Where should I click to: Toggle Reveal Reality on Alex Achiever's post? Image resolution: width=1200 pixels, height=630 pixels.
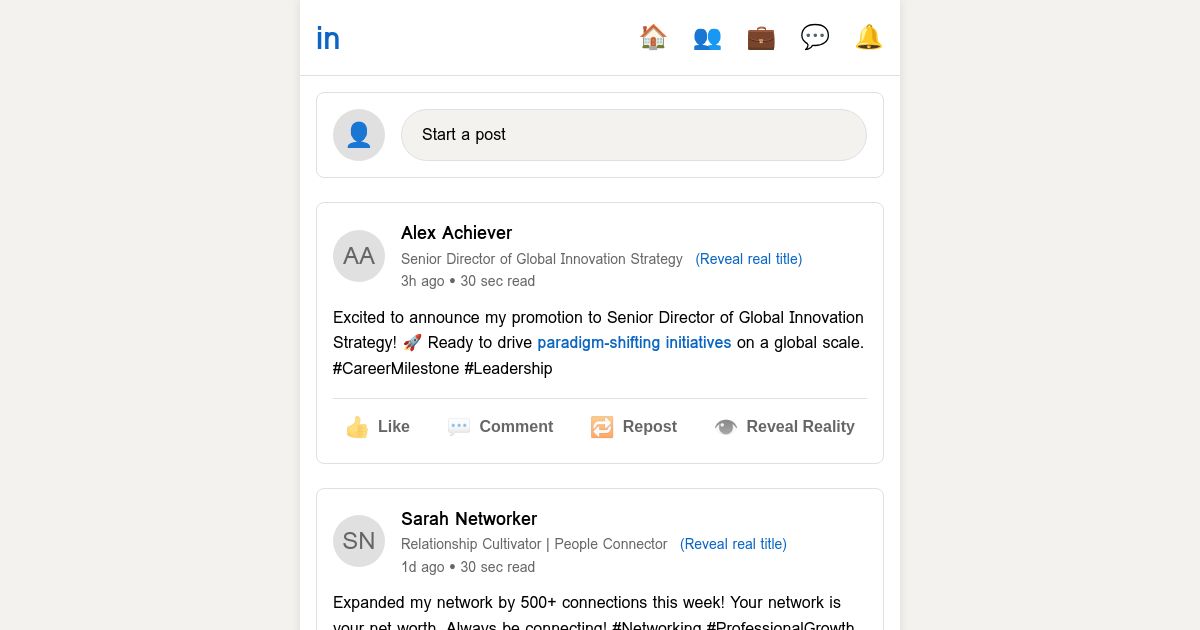point(785,427)
